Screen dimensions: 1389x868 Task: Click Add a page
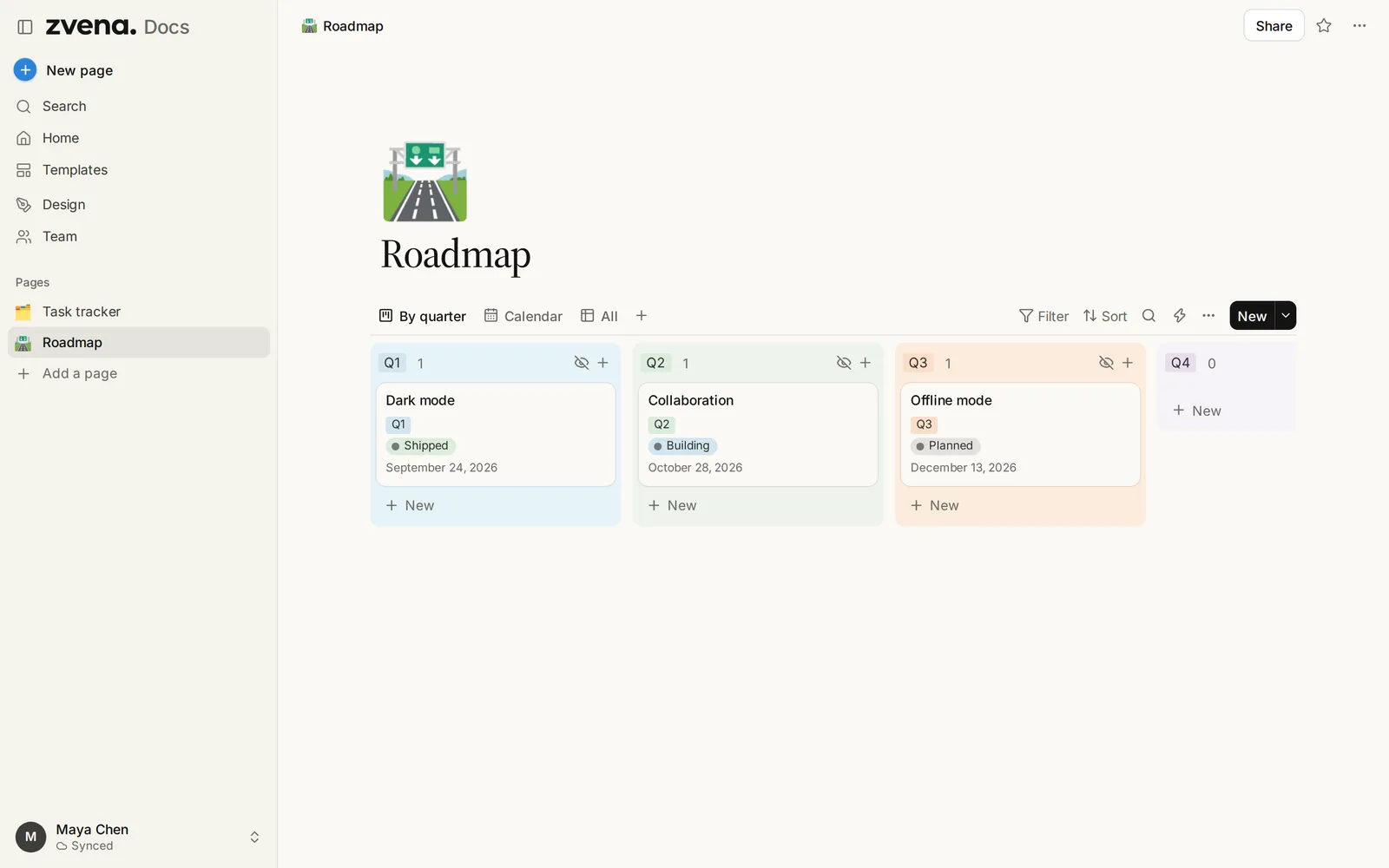pyautogui.click(x=139, y=373)
